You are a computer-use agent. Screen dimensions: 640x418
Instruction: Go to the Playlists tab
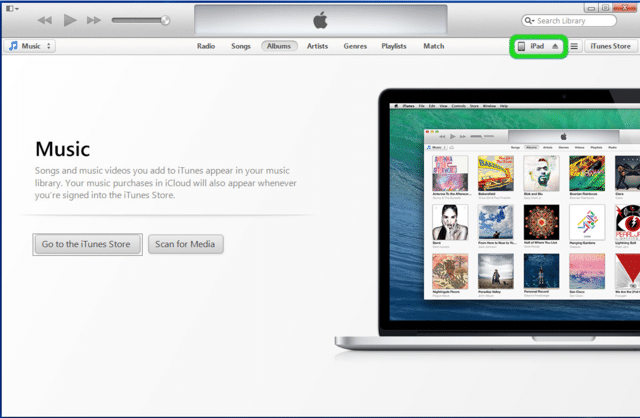point(393,46)
